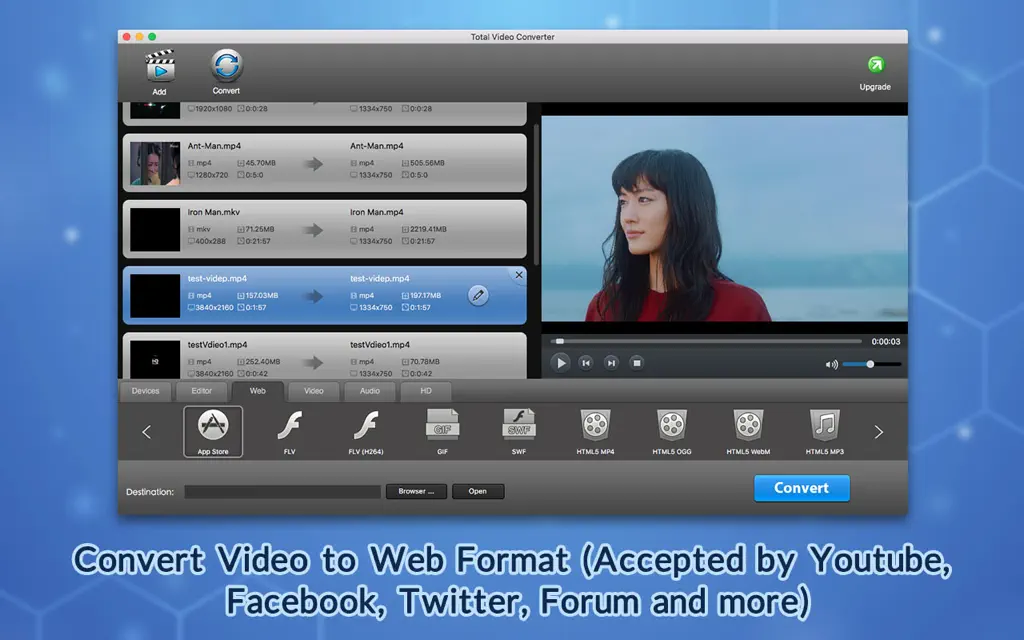Click the blue Convert button
This screenshot has width=1024, height=640.
[x=801, y=488]
